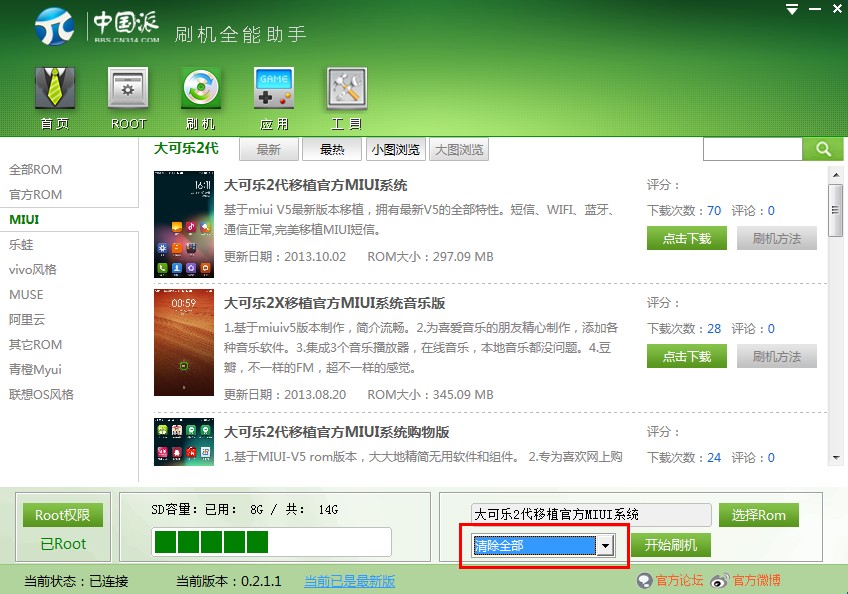Select 阿里云 category

tap(27, 319)
